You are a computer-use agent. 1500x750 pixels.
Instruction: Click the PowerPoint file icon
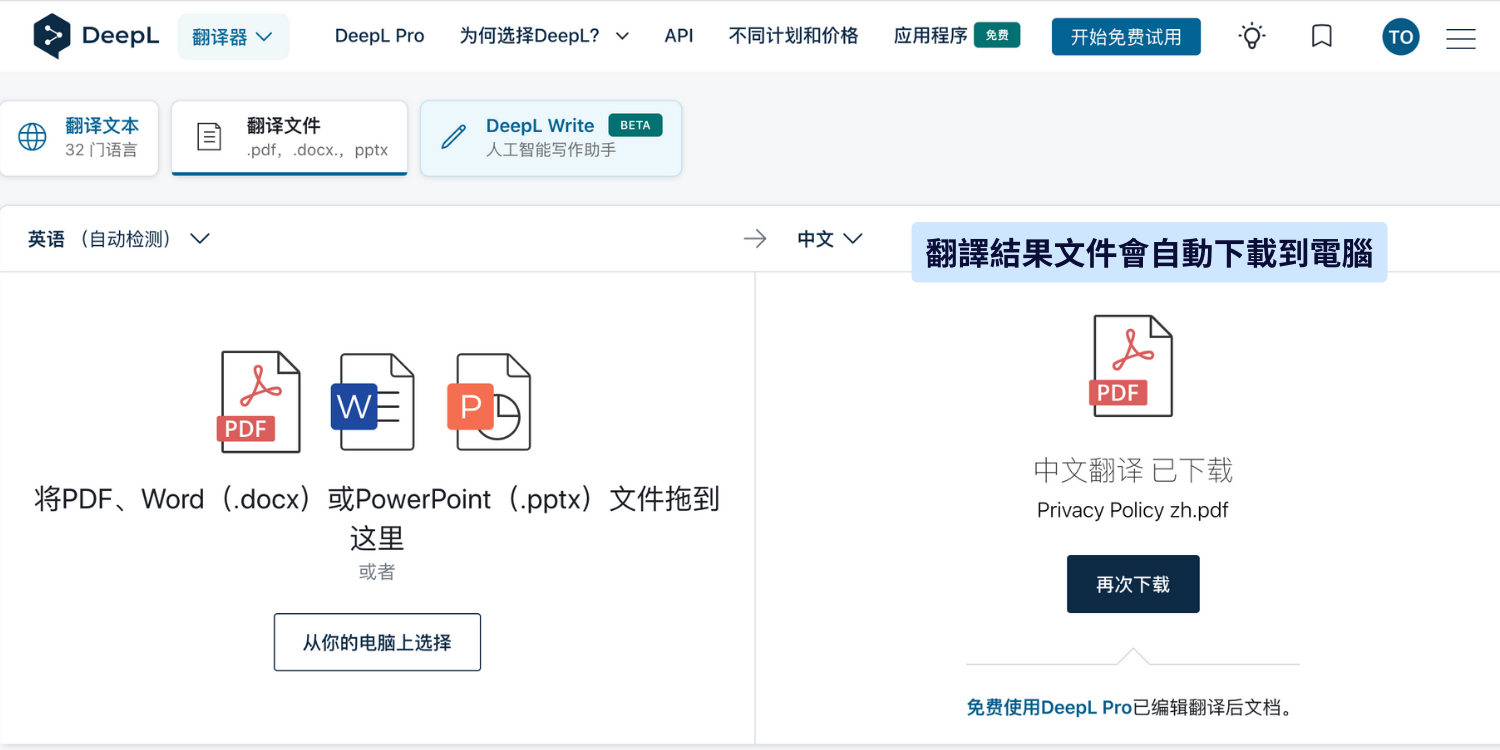[489, 401]
